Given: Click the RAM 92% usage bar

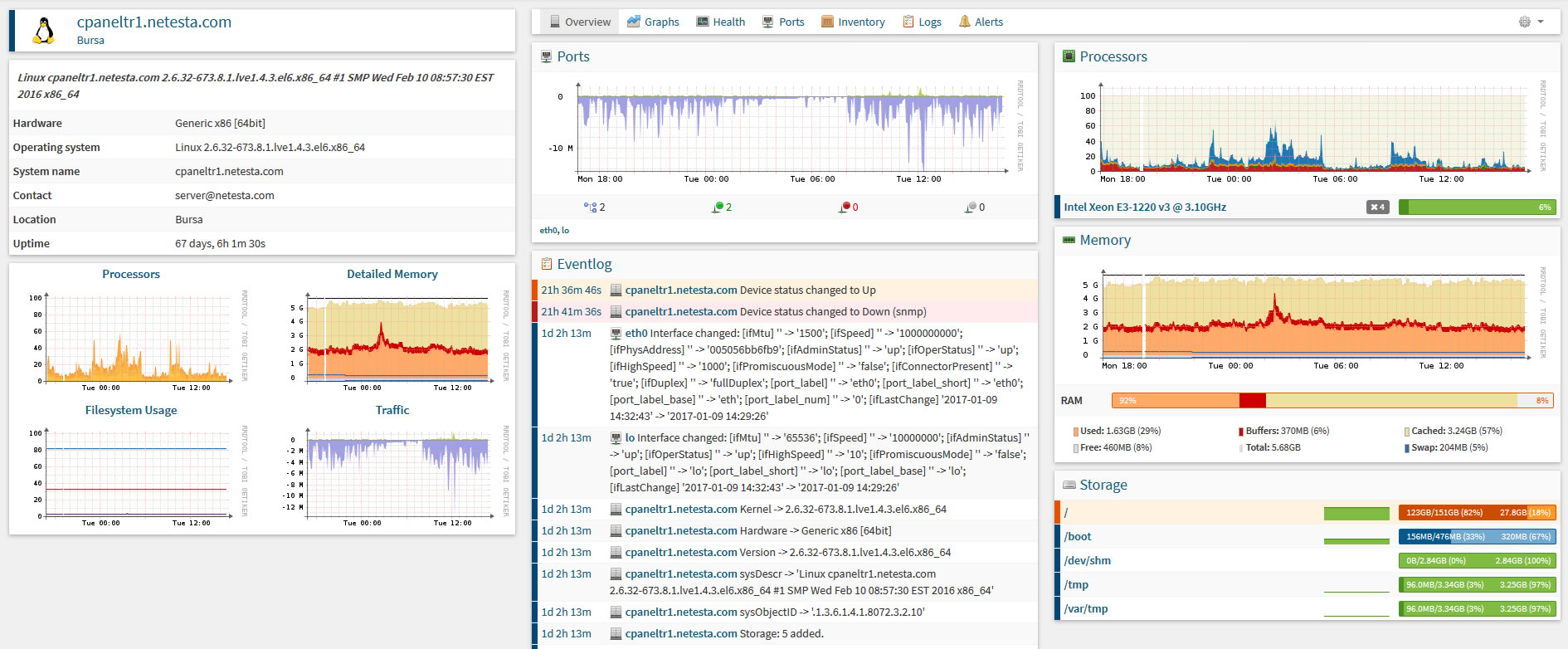Looking at the screenshot, I should click(1332, 401).
